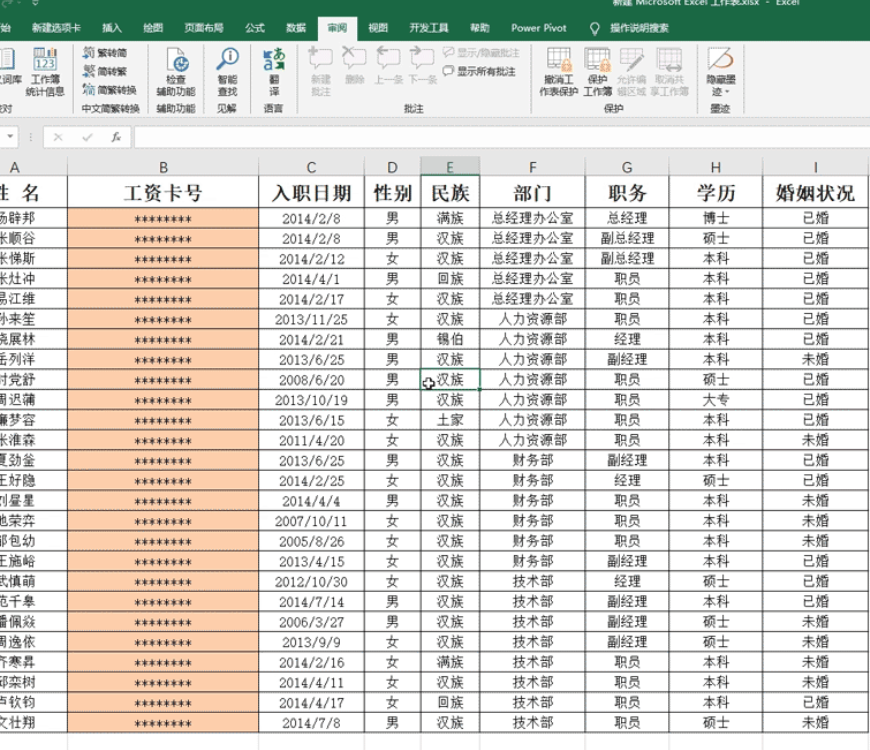Viewport: 870px width, 750px height.
Task: Open the 视图 (View) tab
Action: [x=378, y=28]
